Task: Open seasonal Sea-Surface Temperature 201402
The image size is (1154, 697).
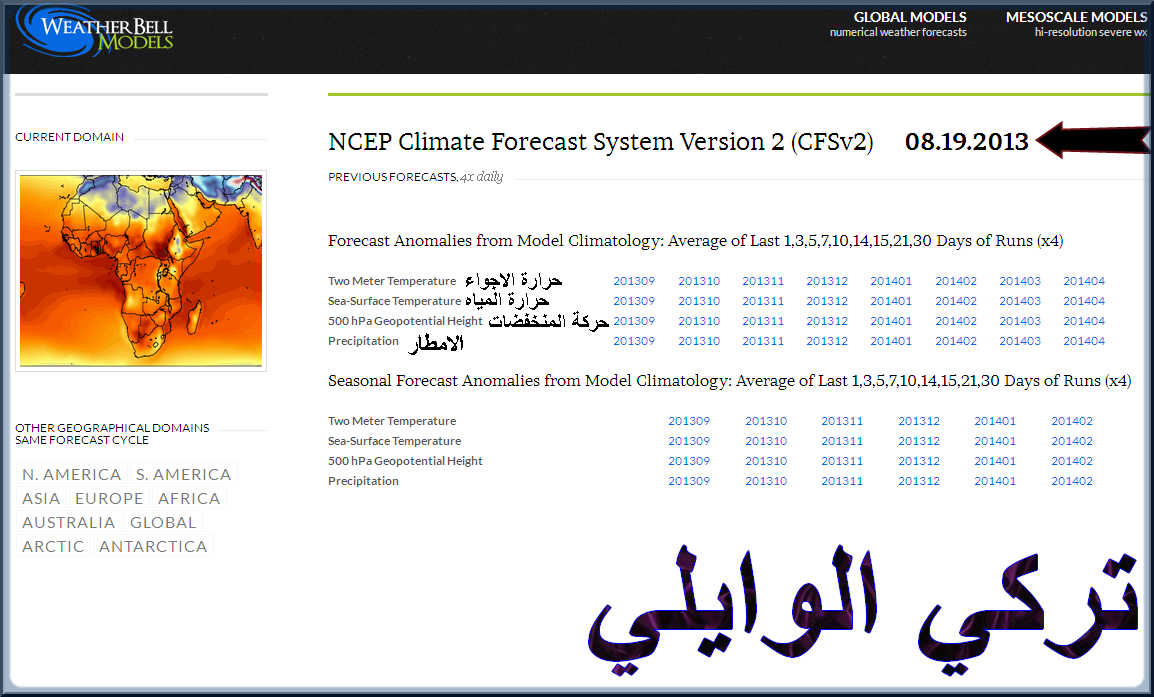Action: tap(1072, 441)
